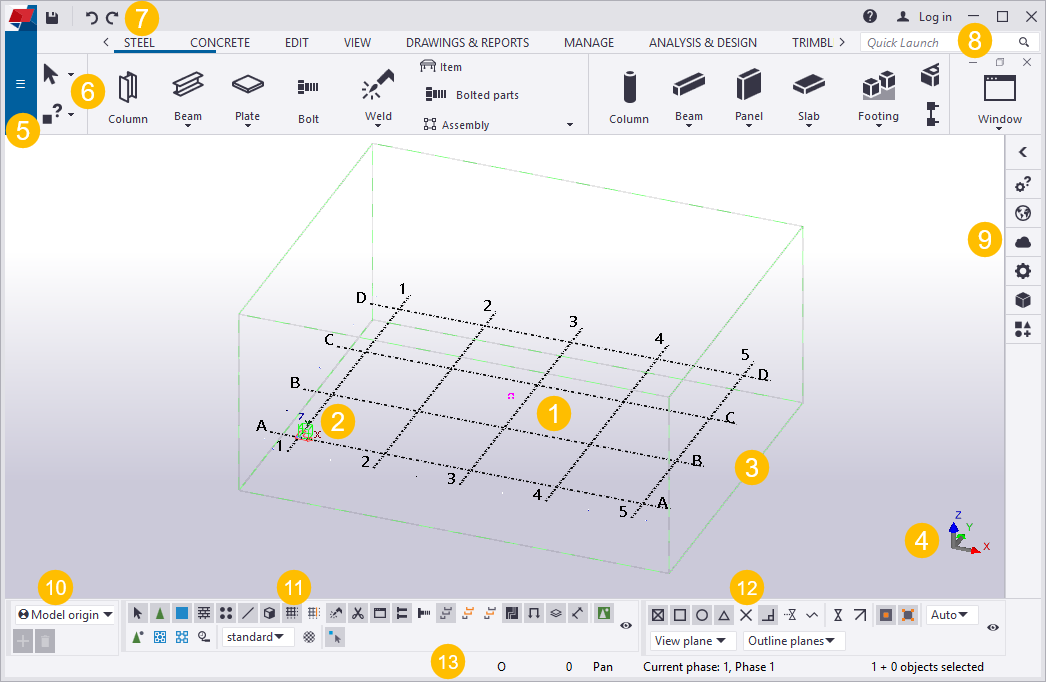1046x682 pixels.
Task: Open ANALYSIS & DESIGN tab
Action: click(703, 43)
